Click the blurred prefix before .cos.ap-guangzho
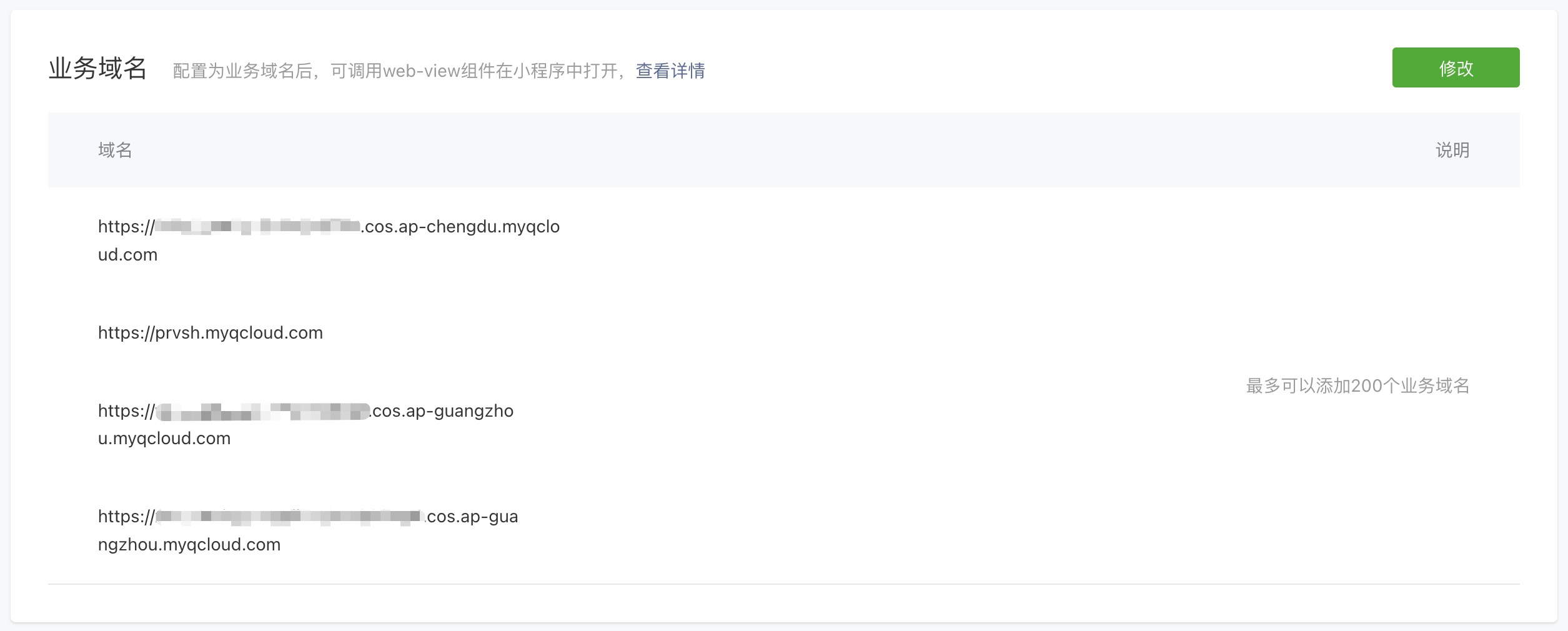The height and width of the screenshot is (631, 1568). click(x=262, y=411)
